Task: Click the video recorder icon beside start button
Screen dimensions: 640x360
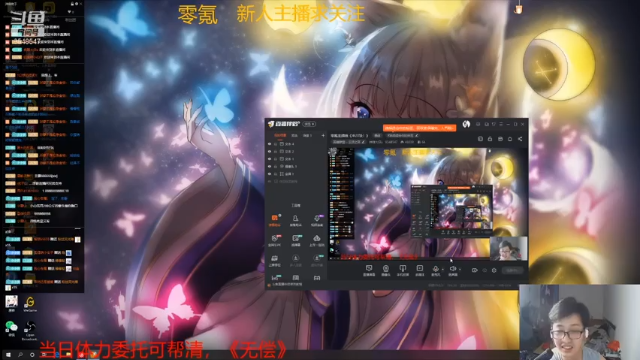Action: tap(474, 270)
